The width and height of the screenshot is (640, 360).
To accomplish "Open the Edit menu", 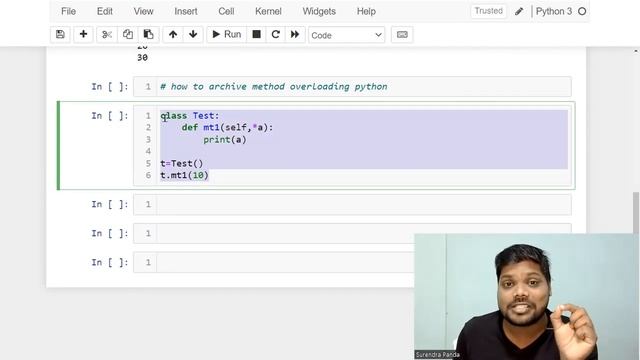I will tap(104, 11).
